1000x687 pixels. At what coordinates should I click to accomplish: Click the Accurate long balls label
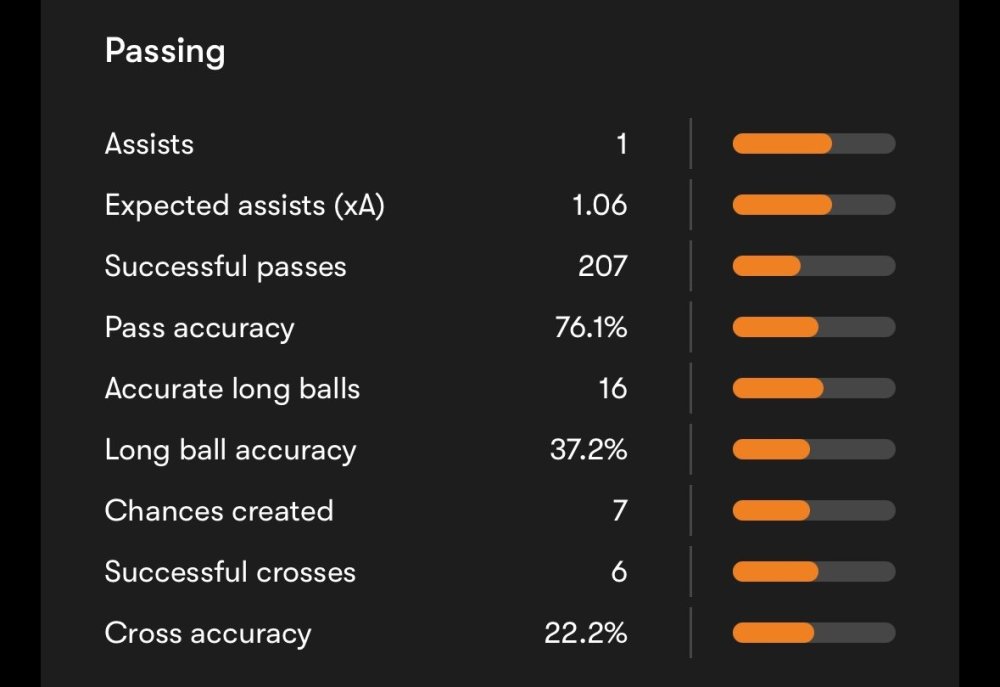[x=232, y=389]
